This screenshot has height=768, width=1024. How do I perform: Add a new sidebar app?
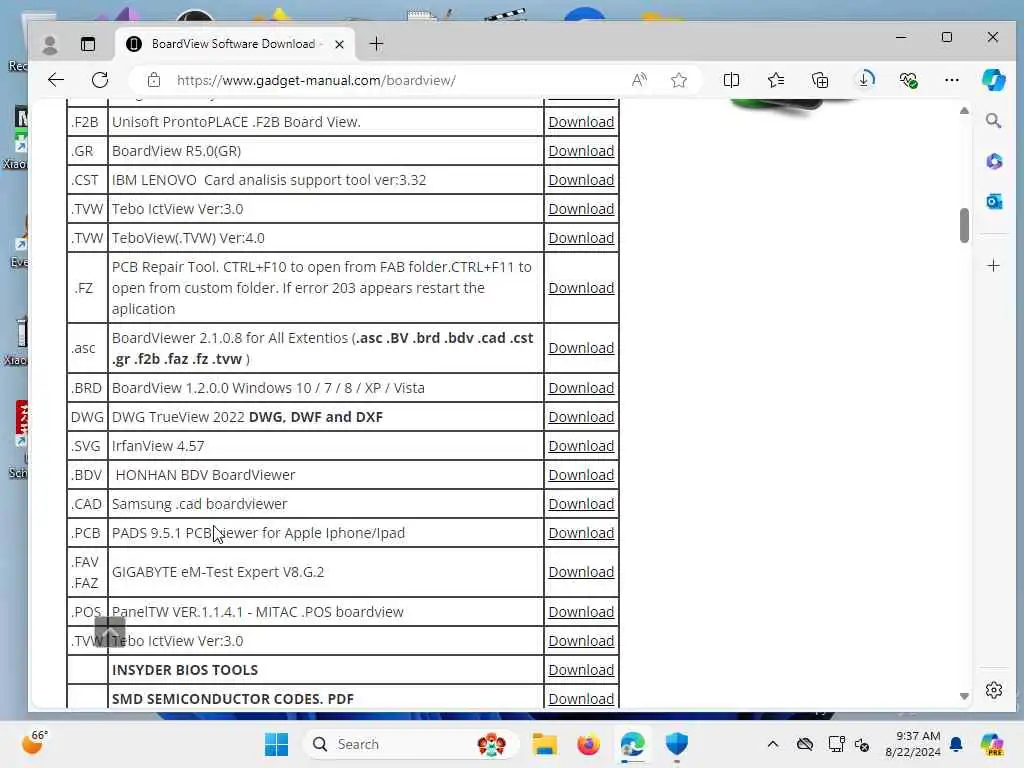coord(993,266)
